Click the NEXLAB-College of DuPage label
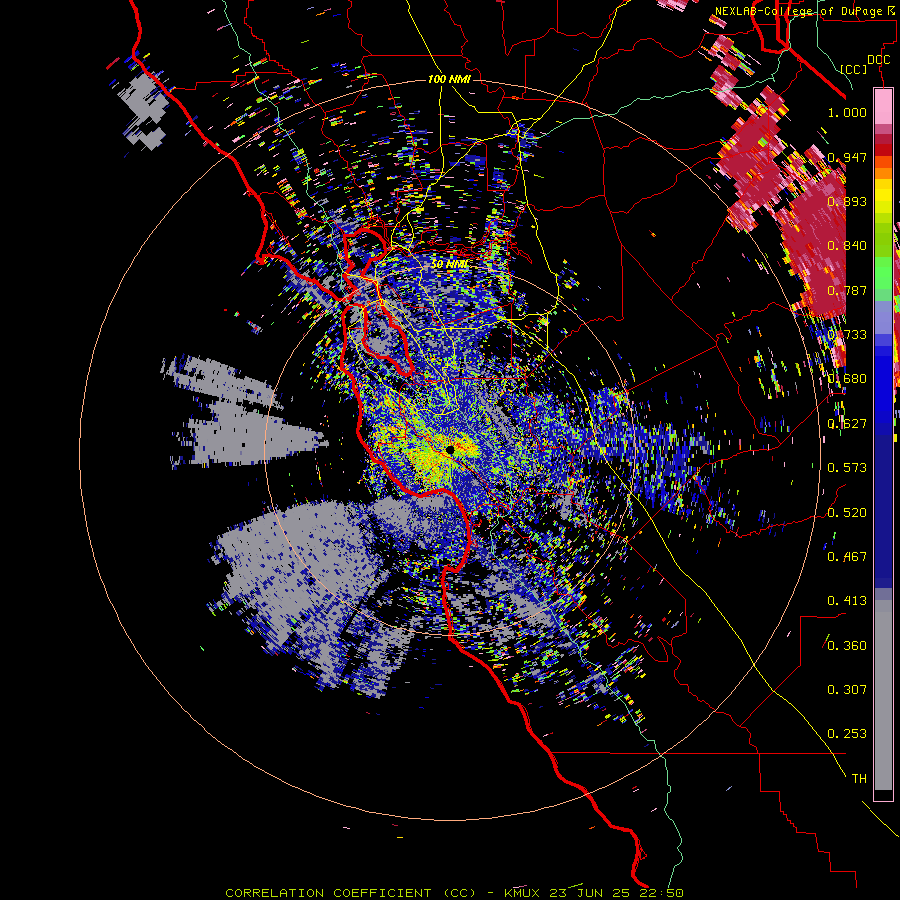The height and width of the screenshot is (900, 900). (799, 11)
